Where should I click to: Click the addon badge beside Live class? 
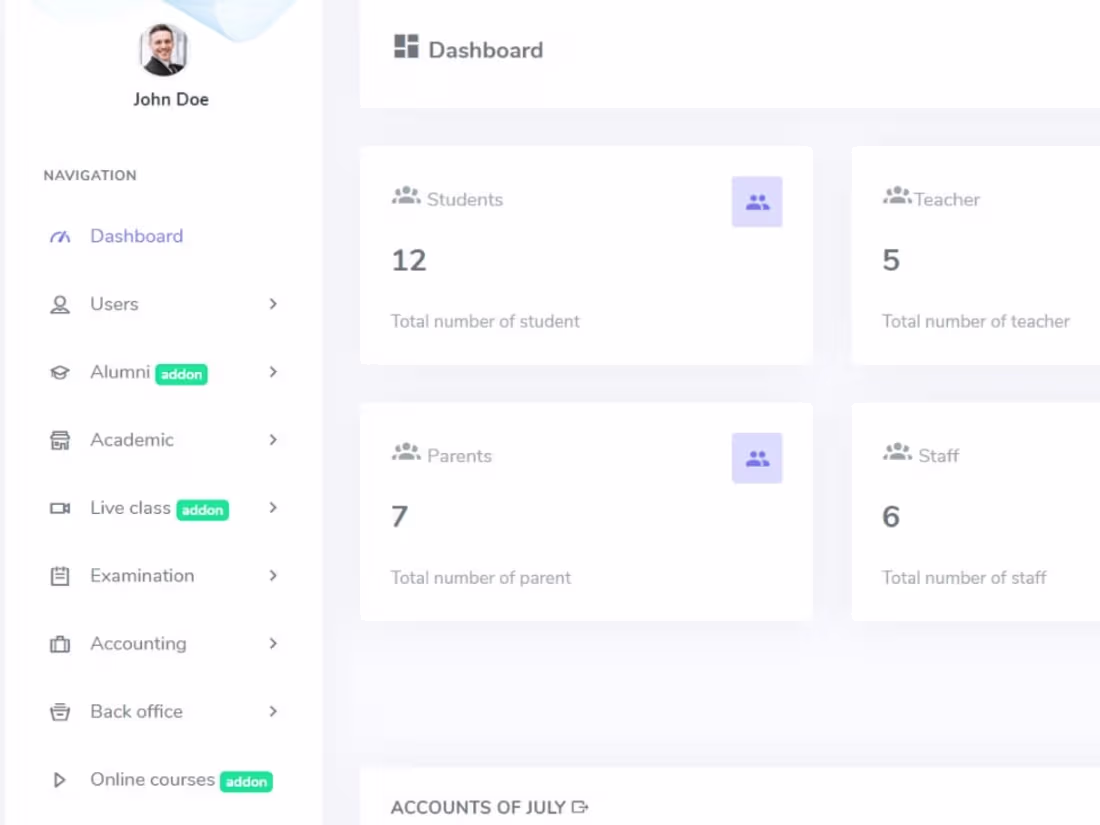(x=203, y=510)
